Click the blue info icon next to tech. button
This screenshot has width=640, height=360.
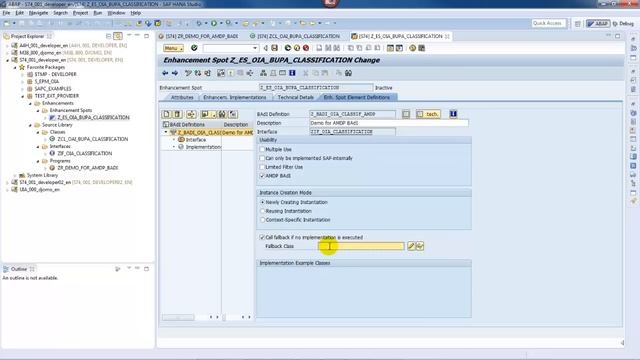tap(453, 114)
